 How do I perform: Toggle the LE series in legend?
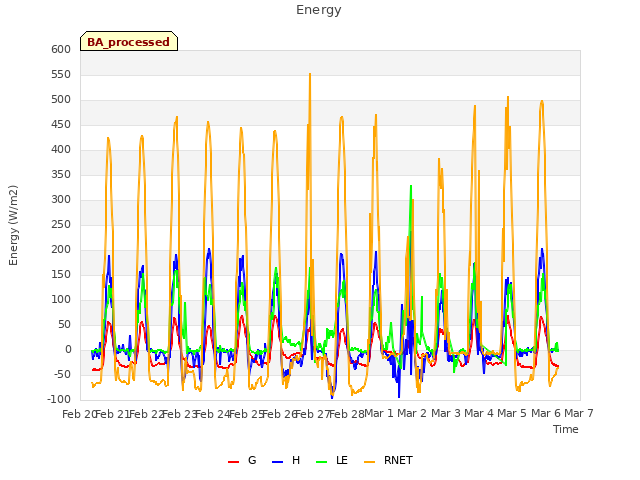pyautogui.click(x=332, y=460)
